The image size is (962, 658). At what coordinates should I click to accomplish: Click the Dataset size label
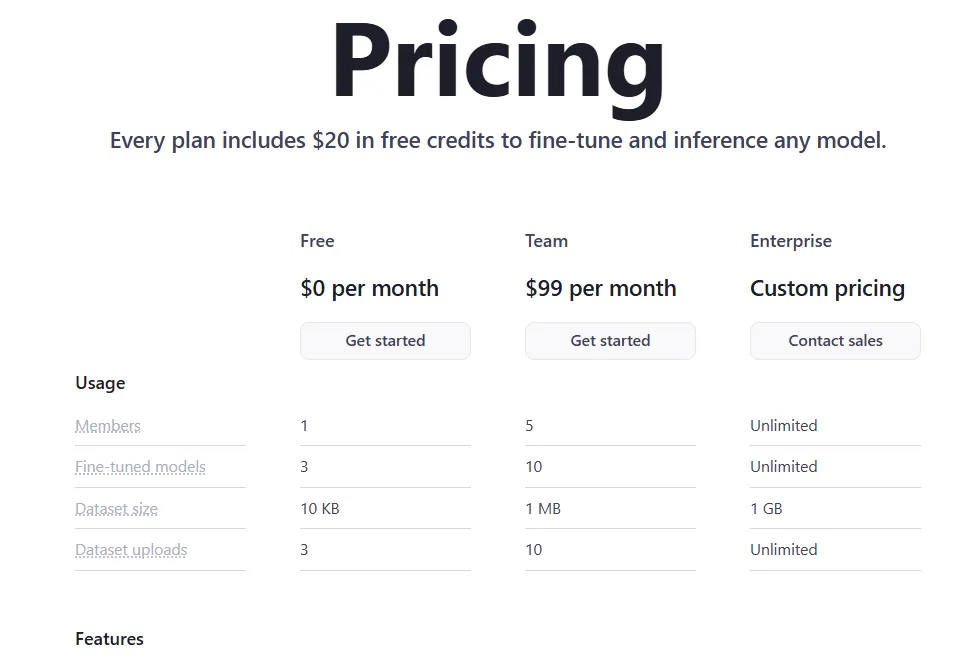(x=117, y=508)
